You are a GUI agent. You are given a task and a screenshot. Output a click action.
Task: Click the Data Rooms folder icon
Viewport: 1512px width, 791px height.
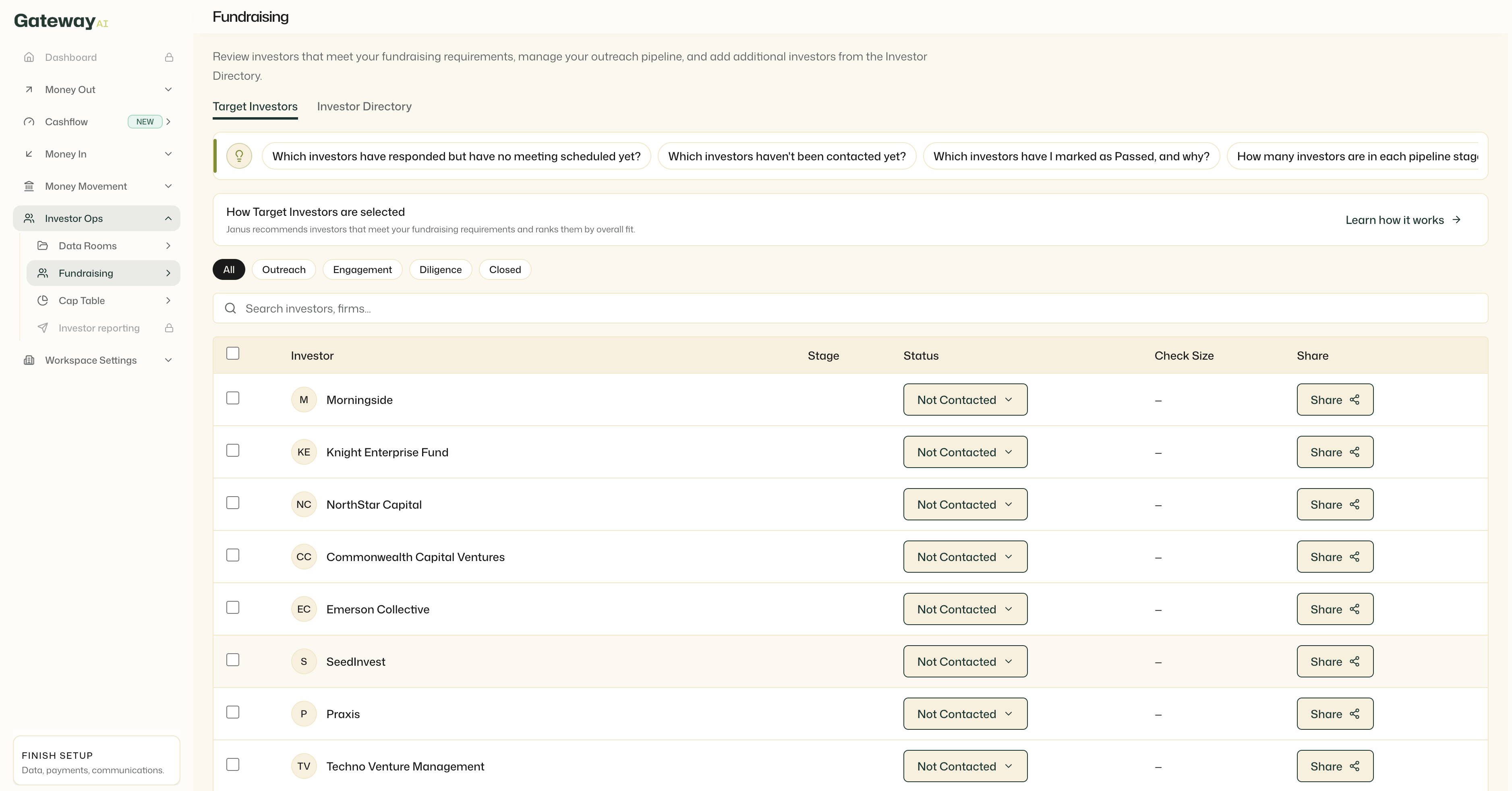[x=43, y=245]
